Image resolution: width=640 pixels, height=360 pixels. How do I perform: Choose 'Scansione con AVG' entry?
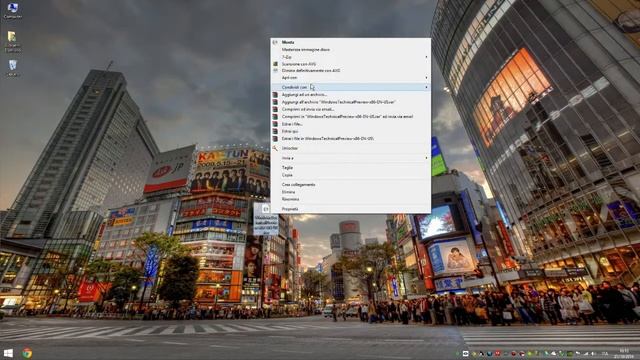click(x=351, y=64)
